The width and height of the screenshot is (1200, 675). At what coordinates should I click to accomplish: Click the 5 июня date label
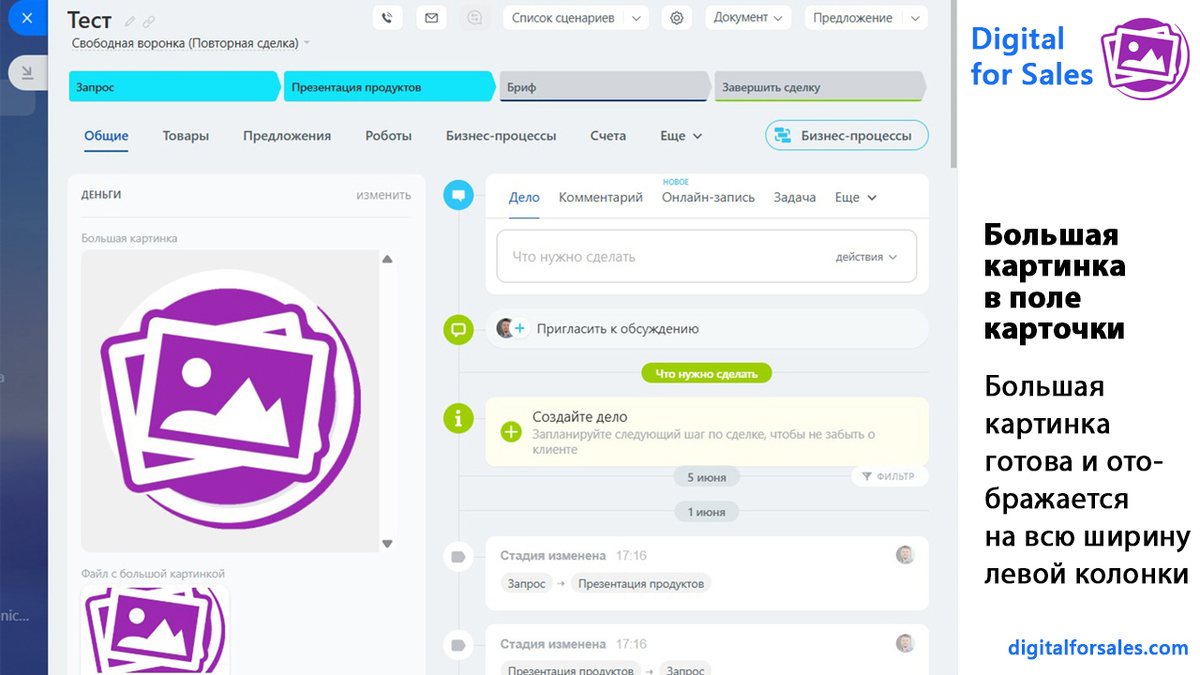tap(707, 478)
